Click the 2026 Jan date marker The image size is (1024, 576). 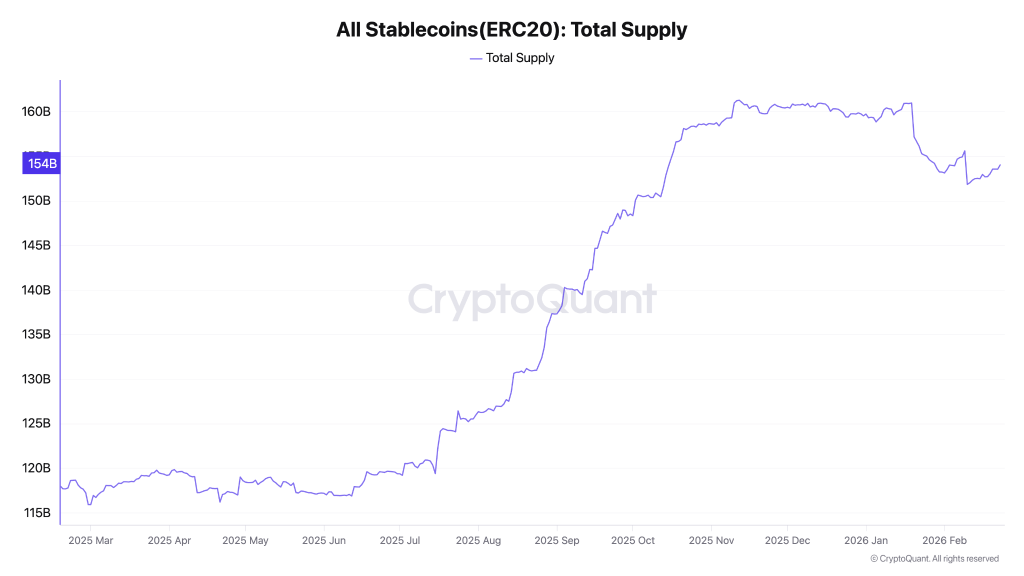pos(866,540)
